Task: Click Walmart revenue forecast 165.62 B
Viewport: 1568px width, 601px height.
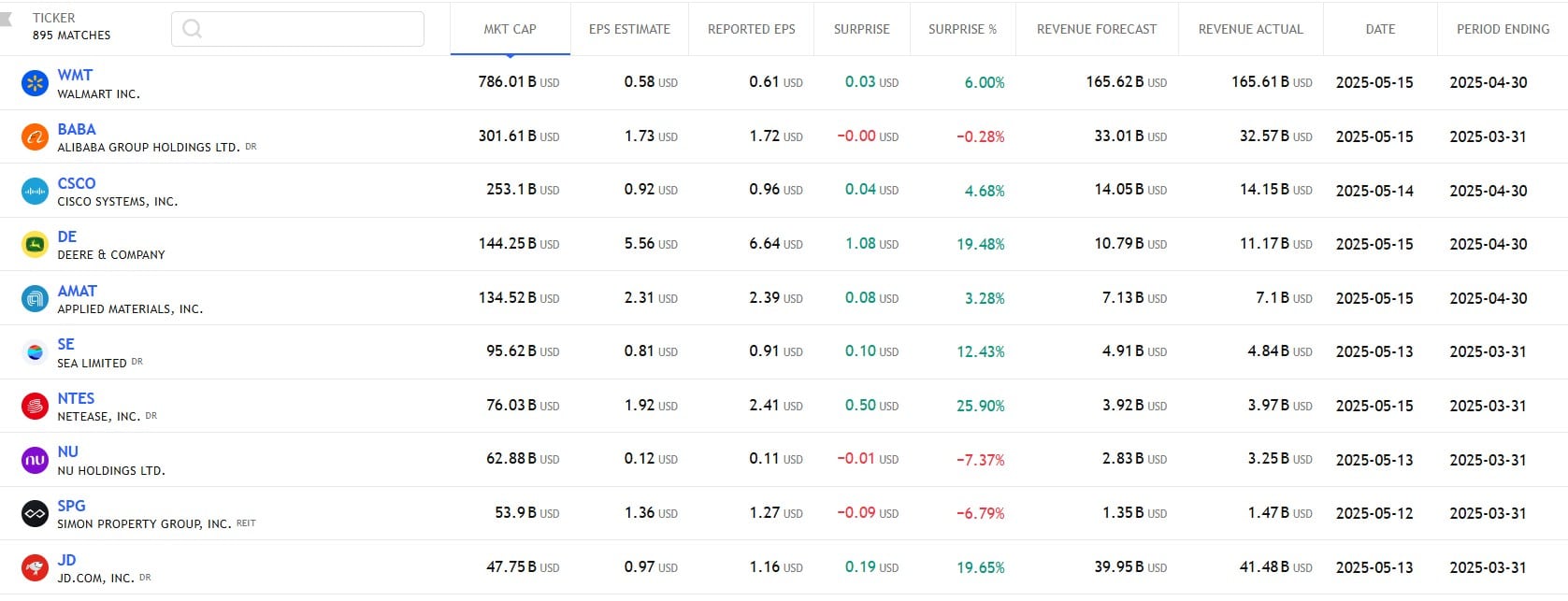Action: click(x=1127, y=82)
